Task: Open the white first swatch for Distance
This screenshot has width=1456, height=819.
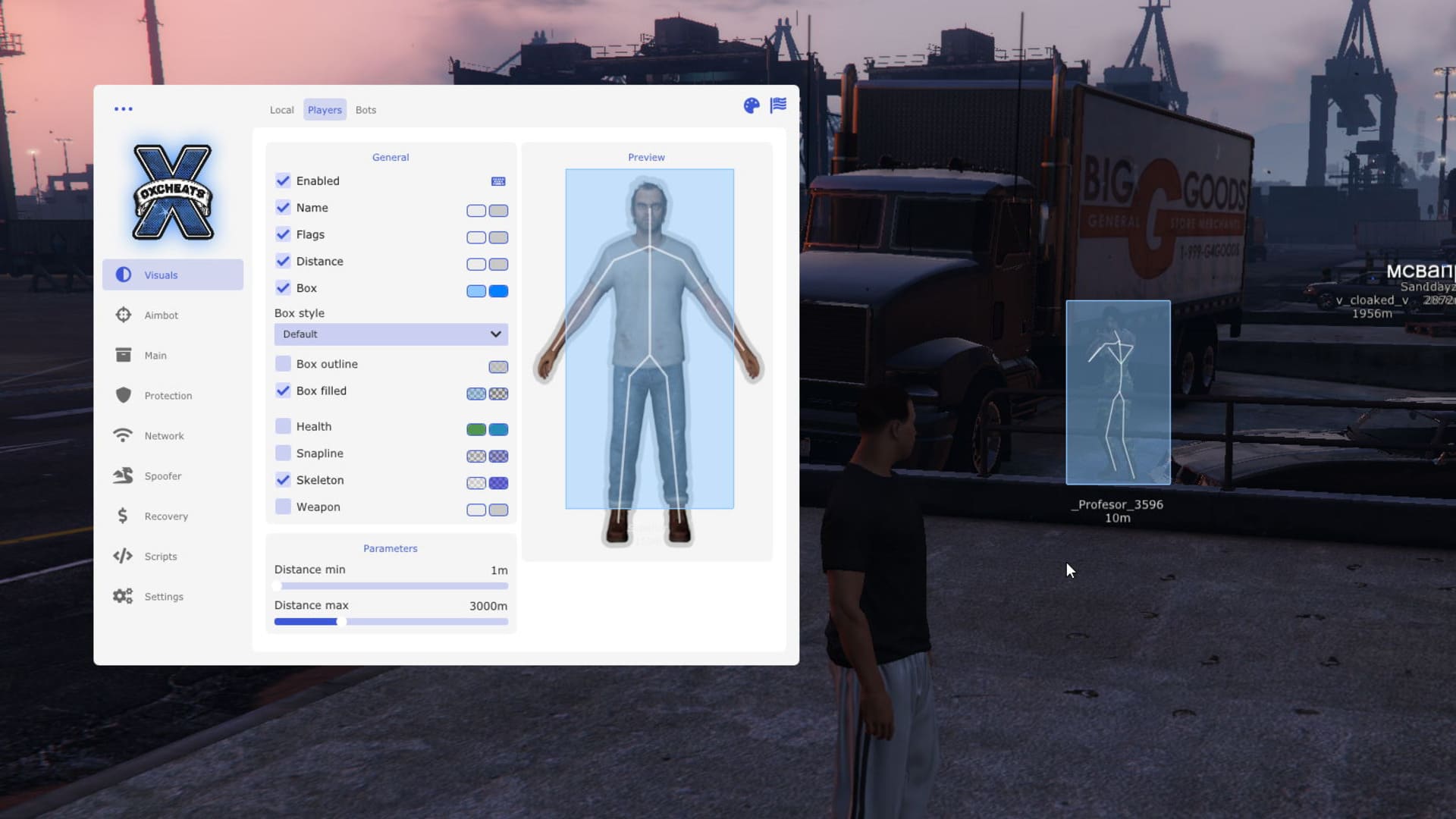Action: (476, 264)
